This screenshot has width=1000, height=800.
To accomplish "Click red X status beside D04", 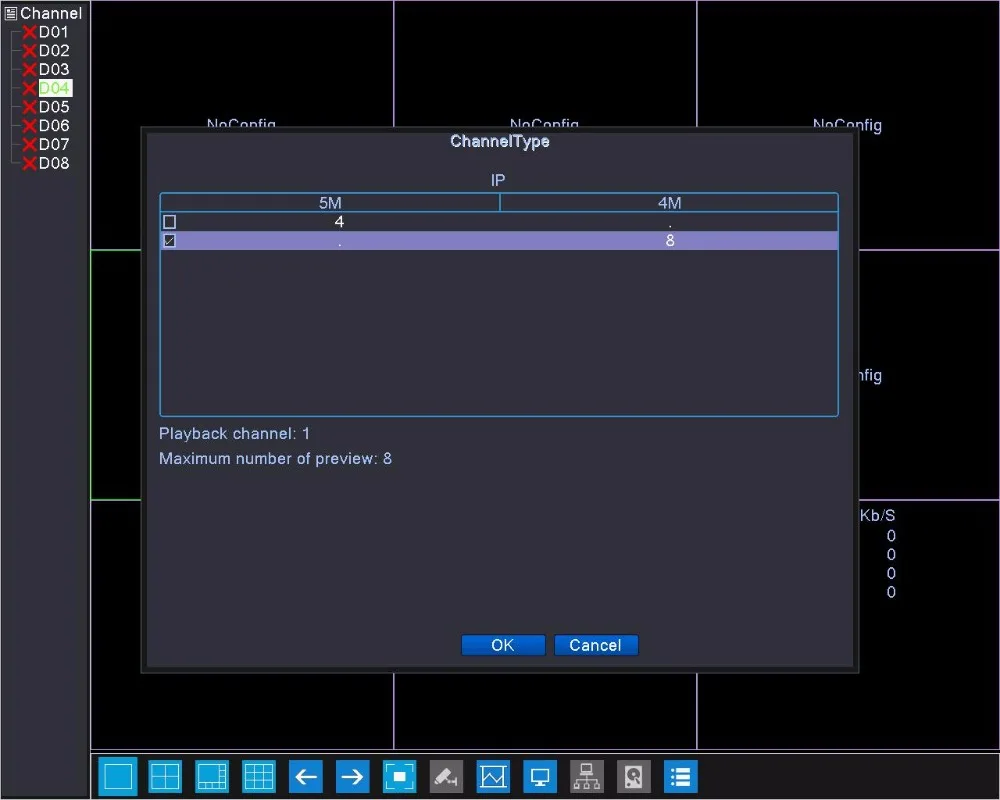I will tap(29, 88).
